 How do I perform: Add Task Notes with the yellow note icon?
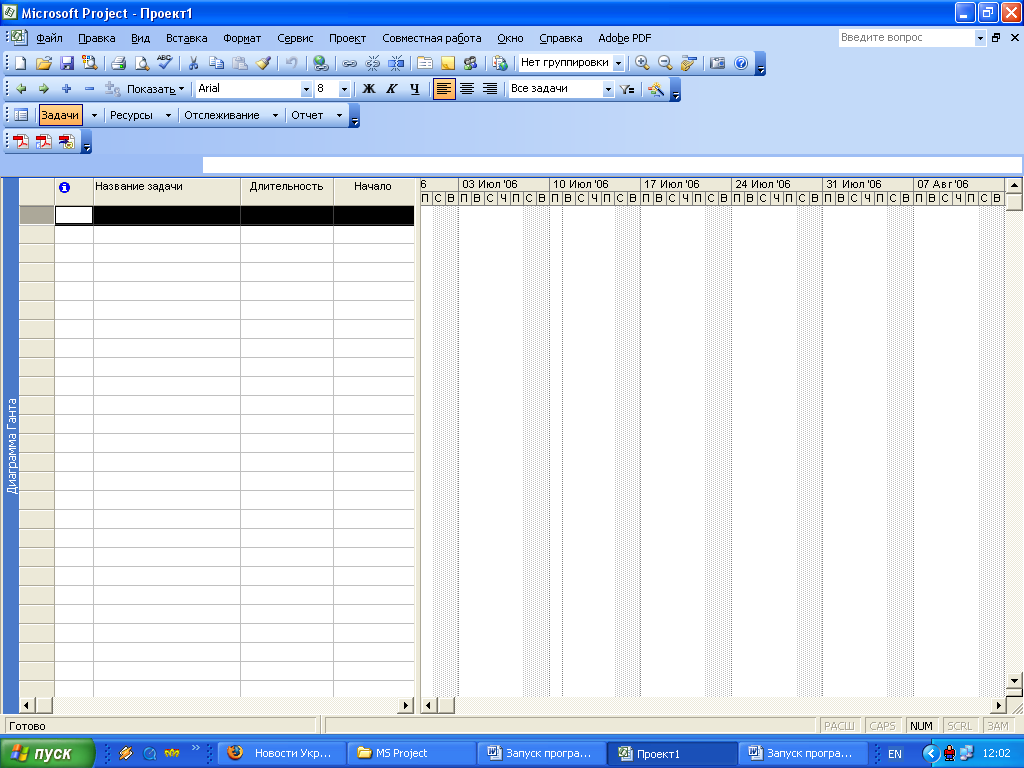[447, 63]
